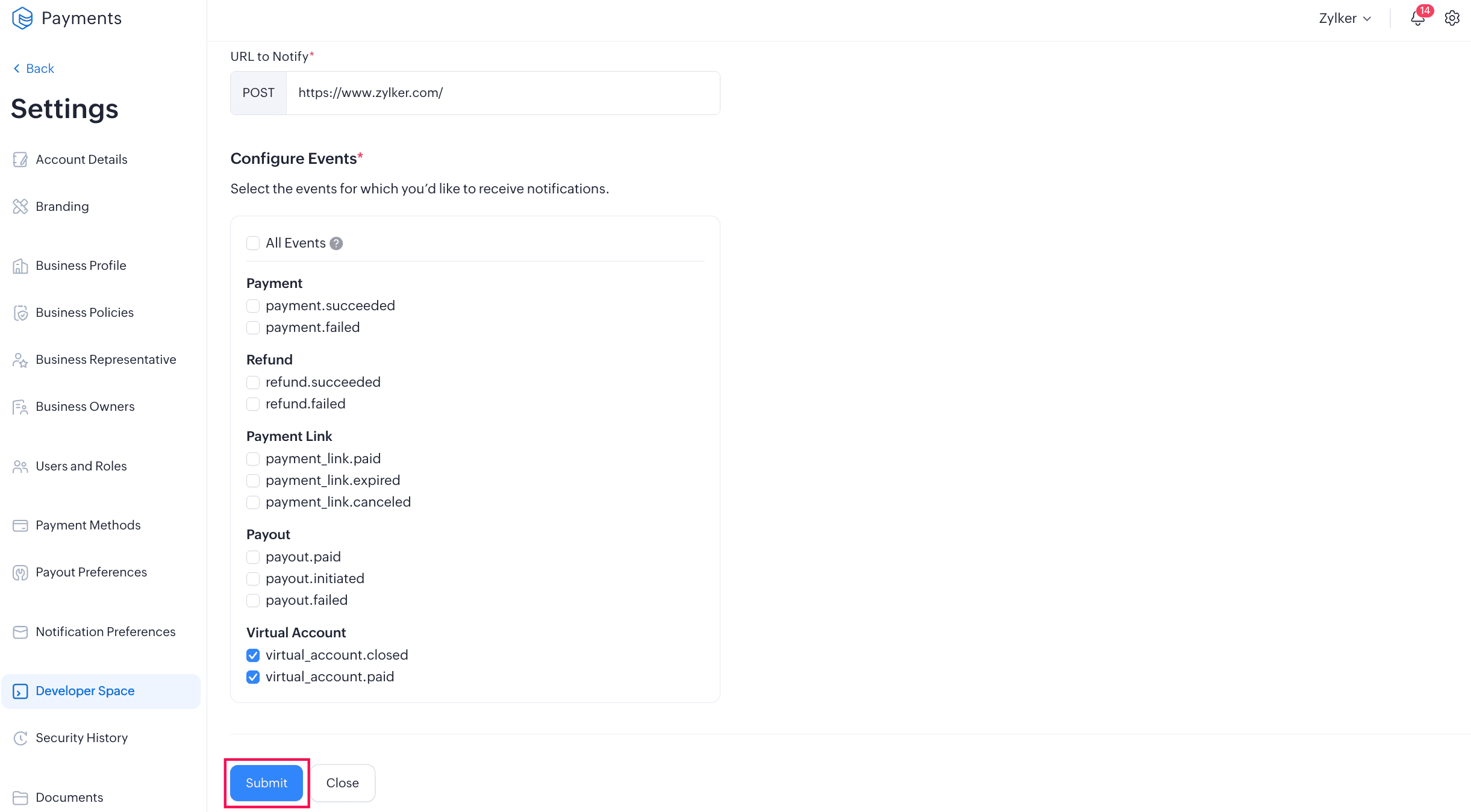Enable the All Events checkbox
1471x812 pixels.
click(253, 243)
